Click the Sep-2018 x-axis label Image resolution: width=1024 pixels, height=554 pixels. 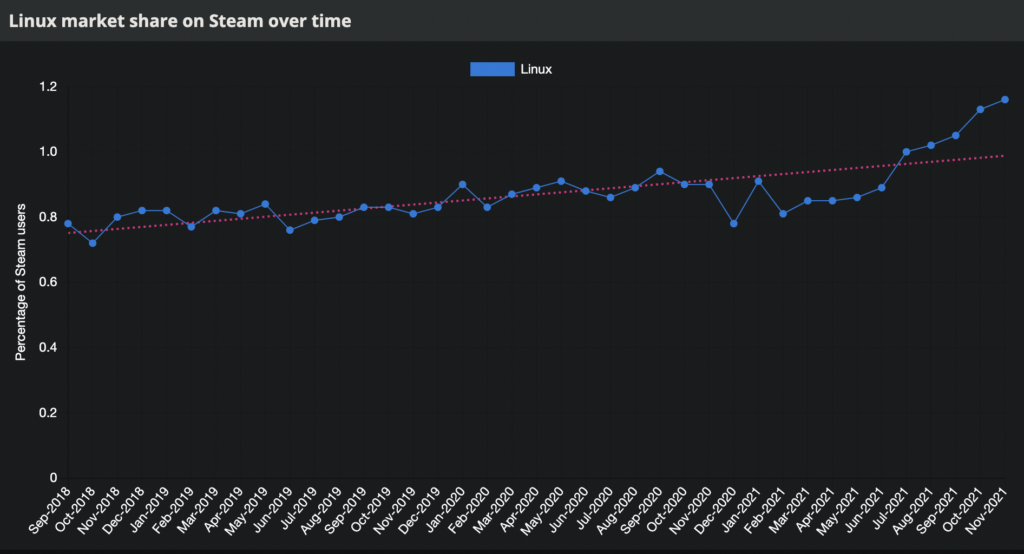50,510
